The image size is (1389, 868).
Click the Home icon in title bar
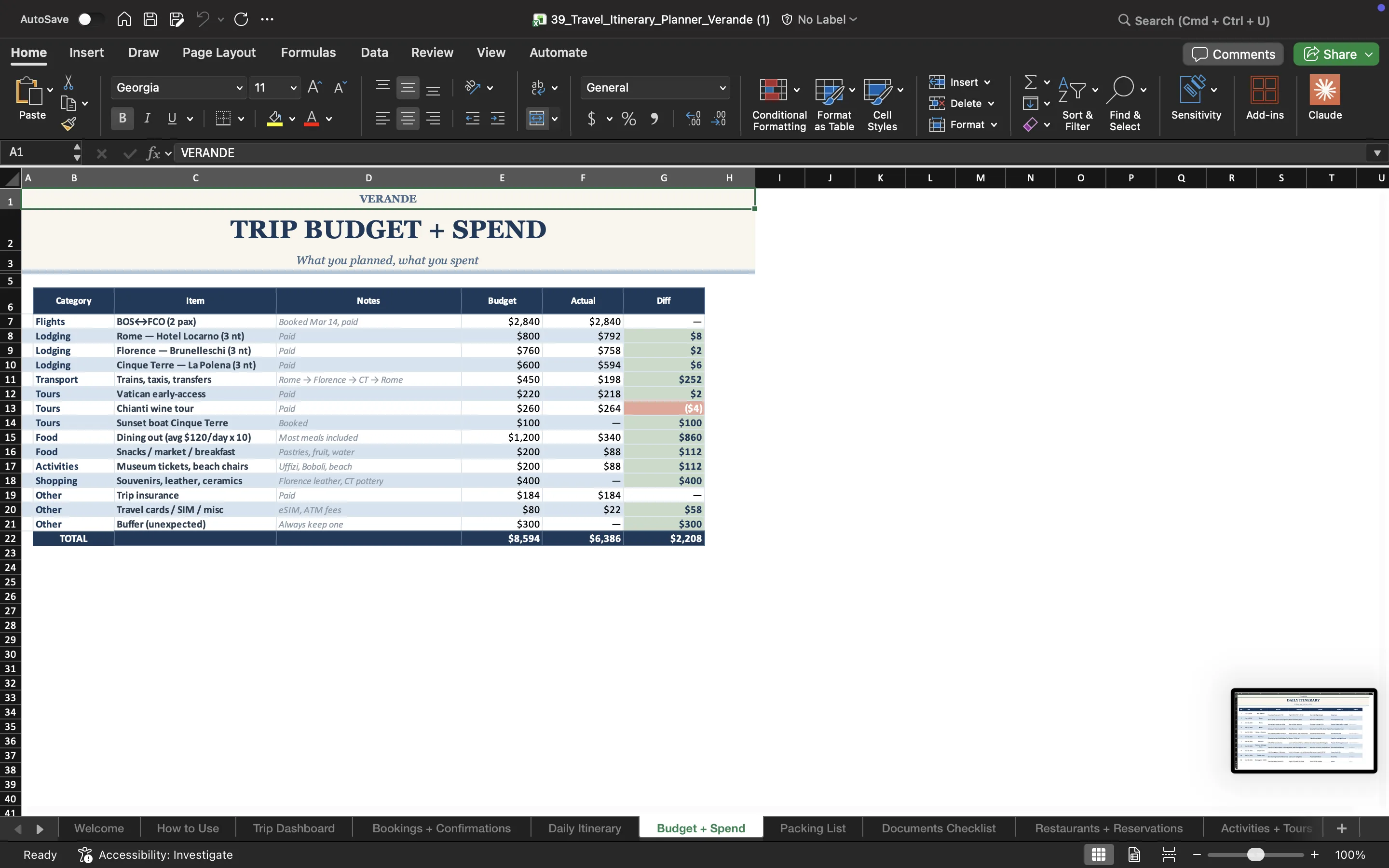(124, 19)
